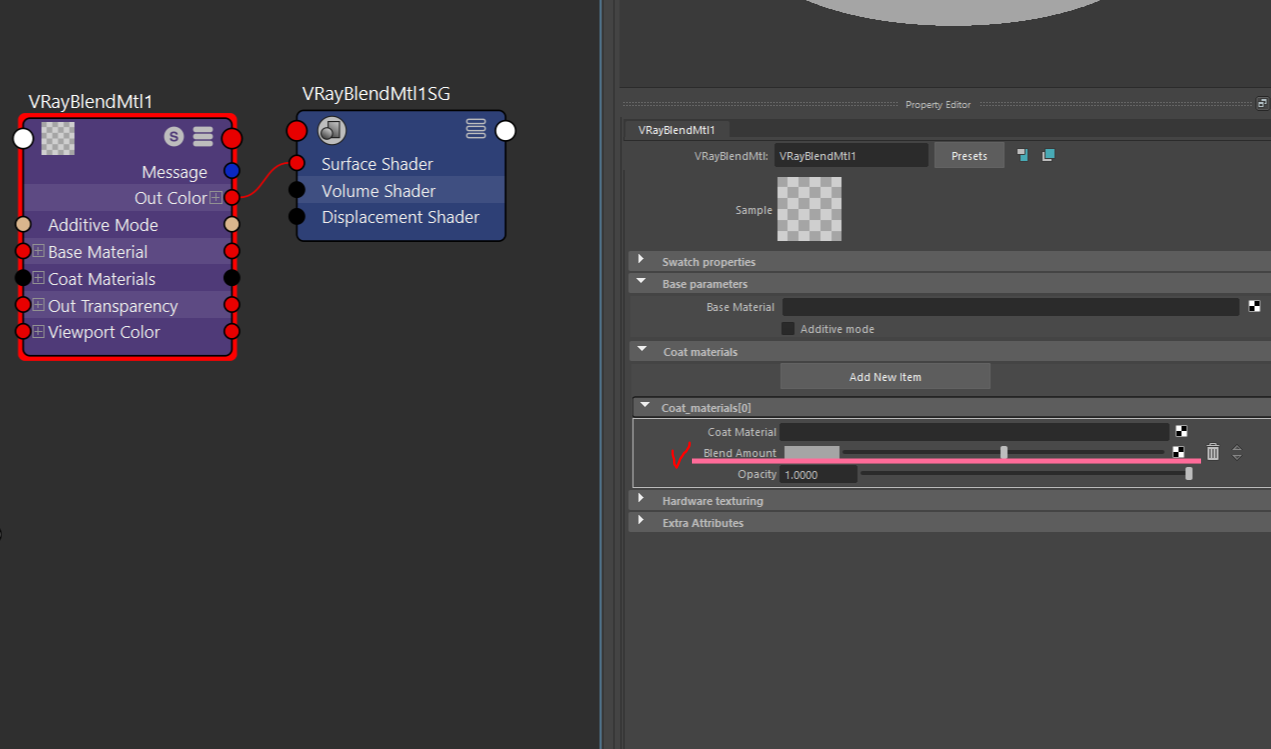Click the Out Transparency input port
The width and height of the screenshot is (1271, 749).
[23, 305]
